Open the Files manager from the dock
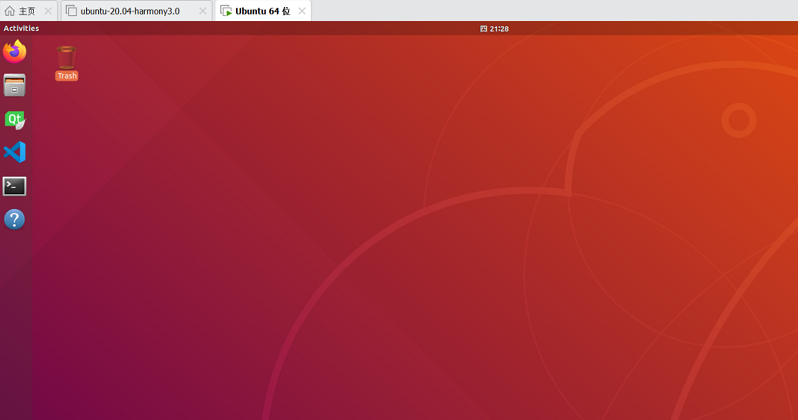This screenshot has width=798, height=420. 14,86
